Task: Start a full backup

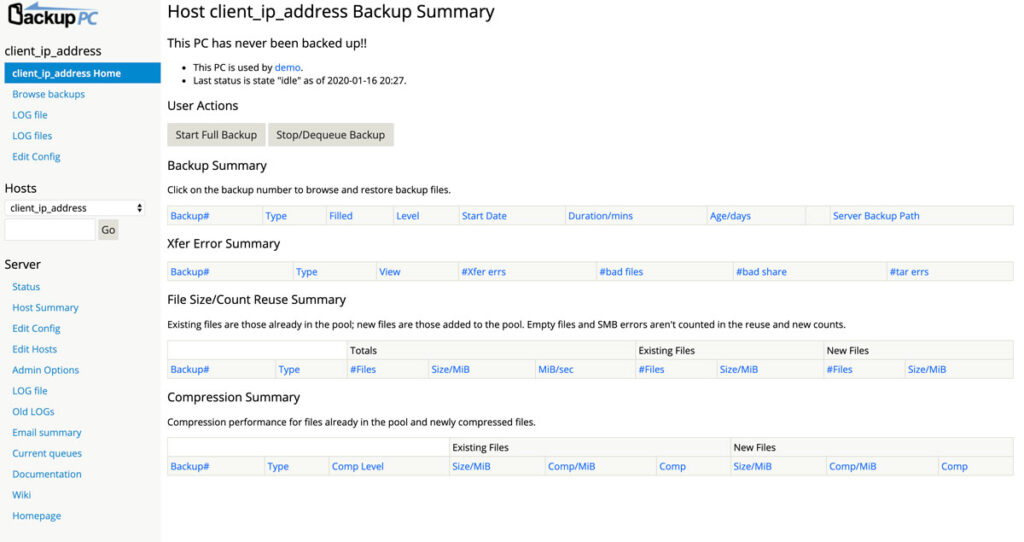Action: tap(216, 135)
